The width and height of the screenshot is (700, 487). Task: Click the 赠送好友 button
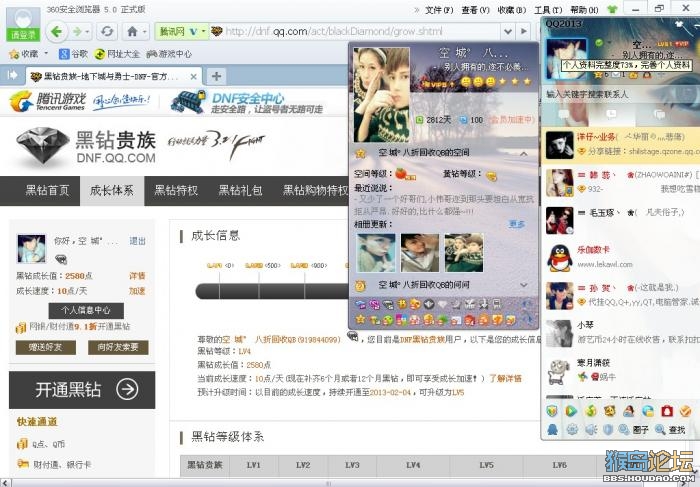click(x=46, y=347)
